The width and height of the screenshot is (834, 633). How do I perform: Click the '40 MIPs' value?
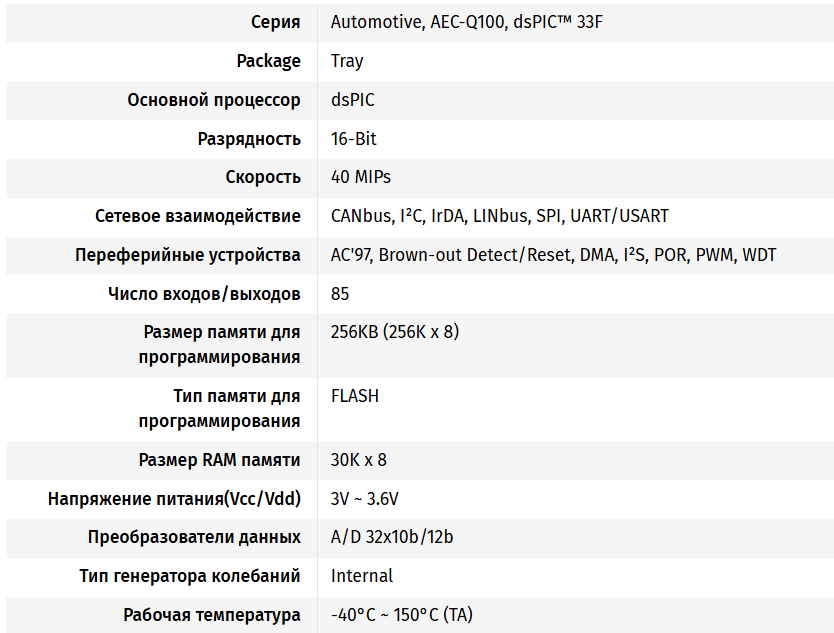click(361, 177)
